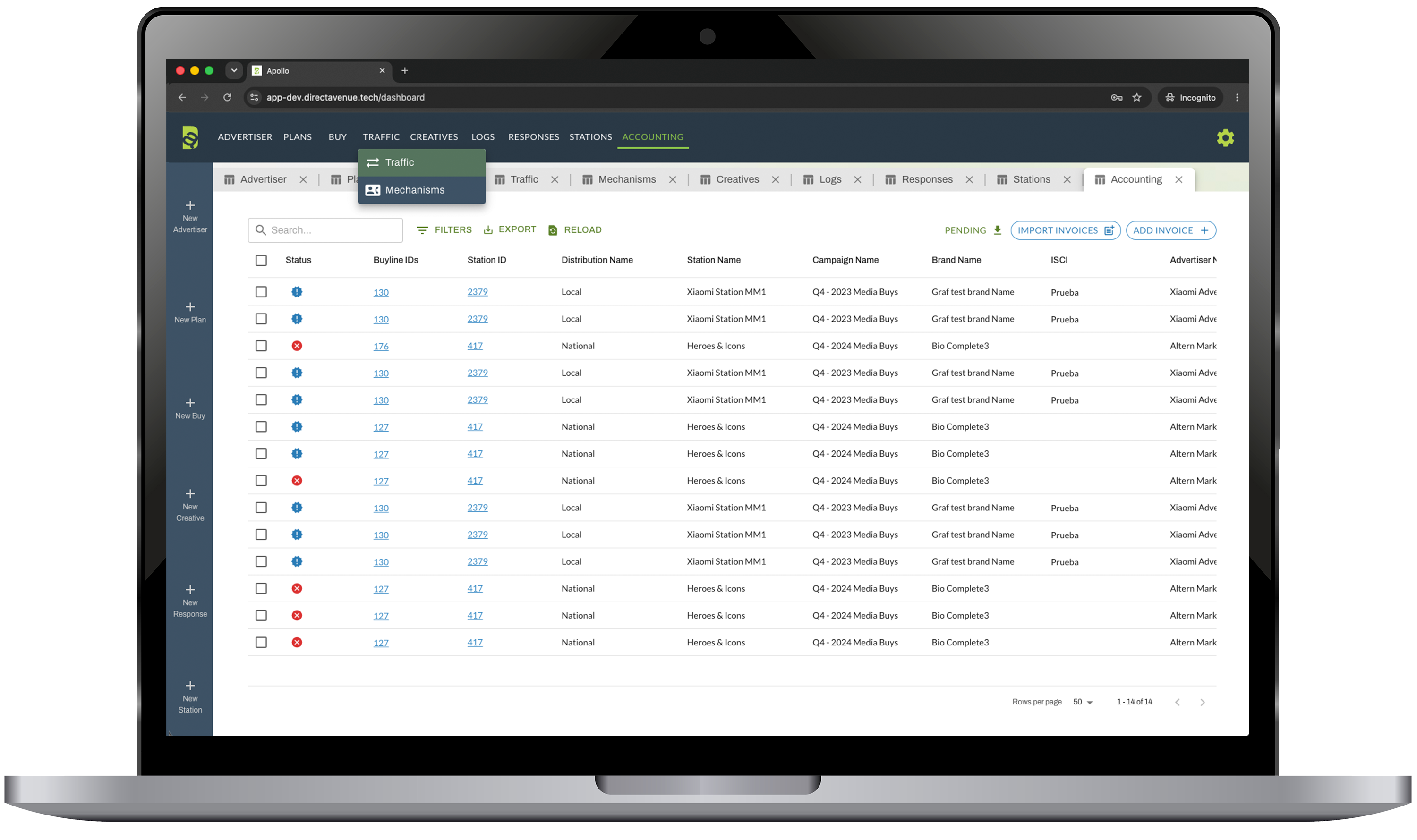
Task: Click the ADD INVOICE button
Action: tap(1171, 230)
